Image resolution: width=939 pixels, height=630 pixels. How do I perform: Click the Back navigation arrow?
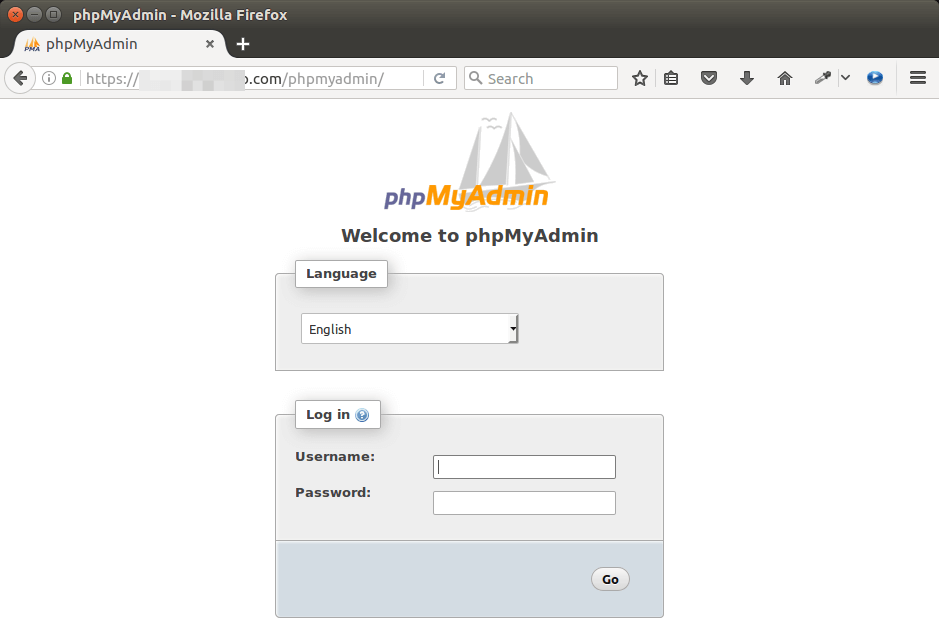[20, 77]
